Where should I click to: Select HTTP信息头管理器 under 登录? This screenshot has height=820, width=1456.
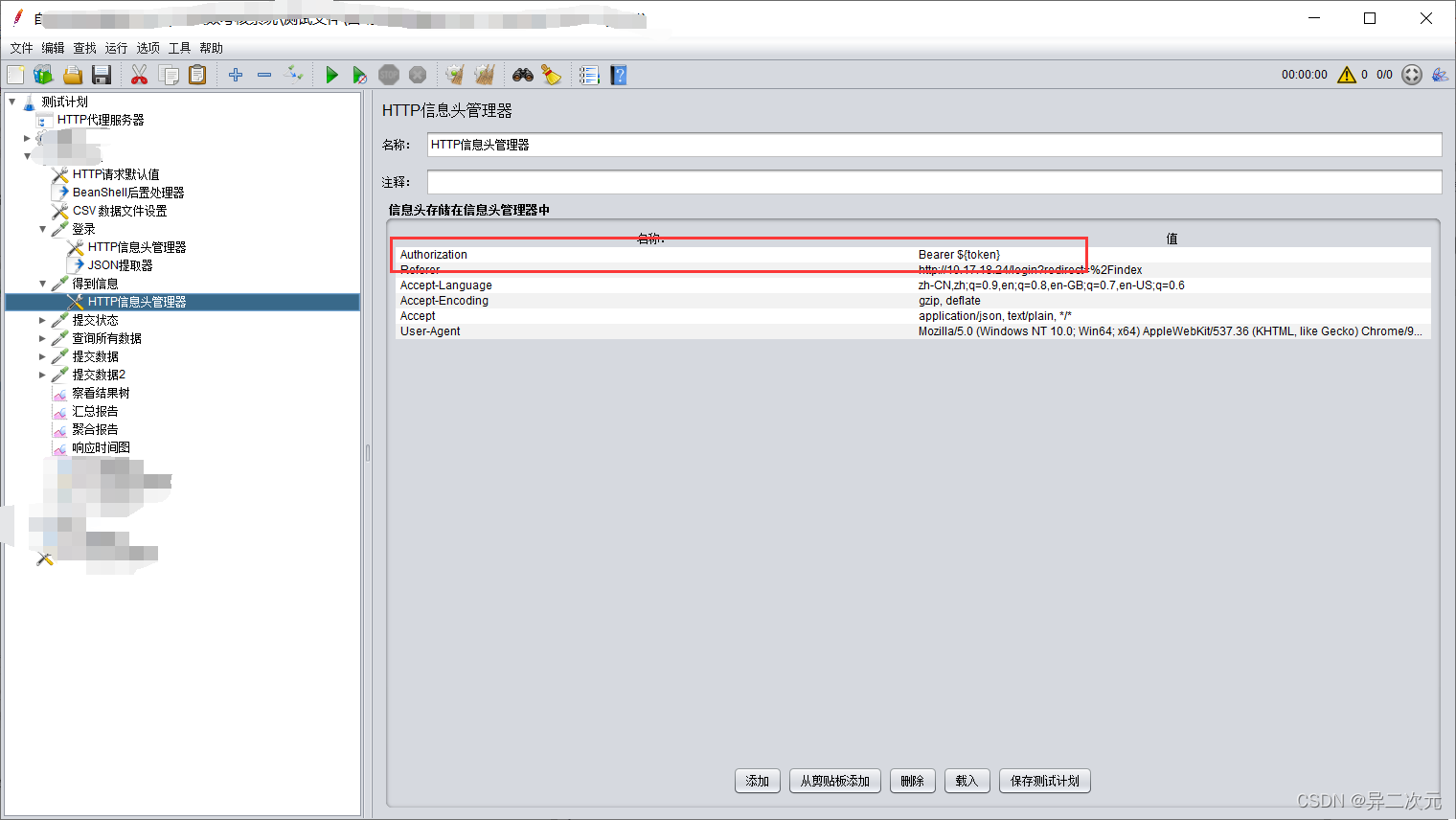pyautogui.click(x=137, y=247)
